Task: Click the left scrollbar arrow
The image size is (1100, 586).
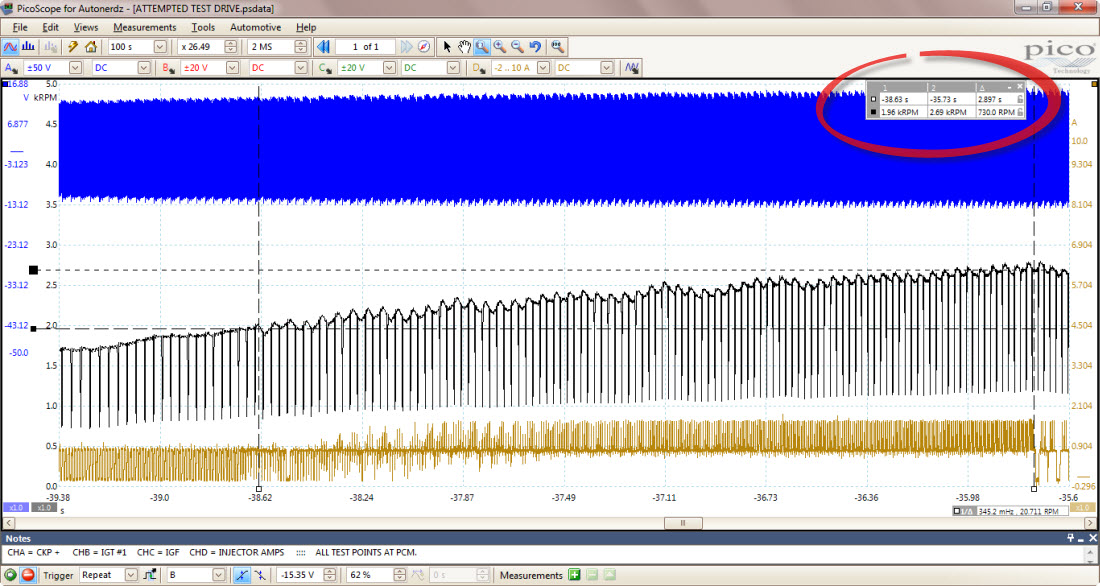Action: 8,523
